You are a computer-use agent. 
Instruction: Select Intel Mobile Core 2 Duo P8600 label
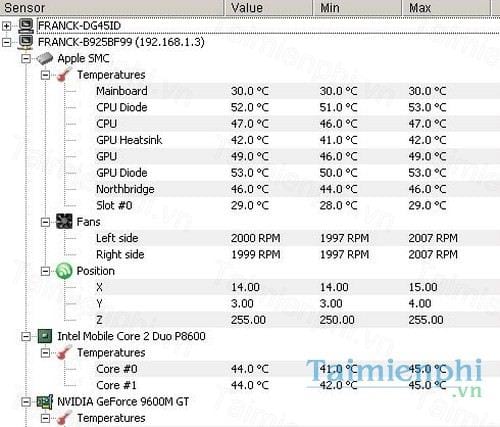click(131, 336)
